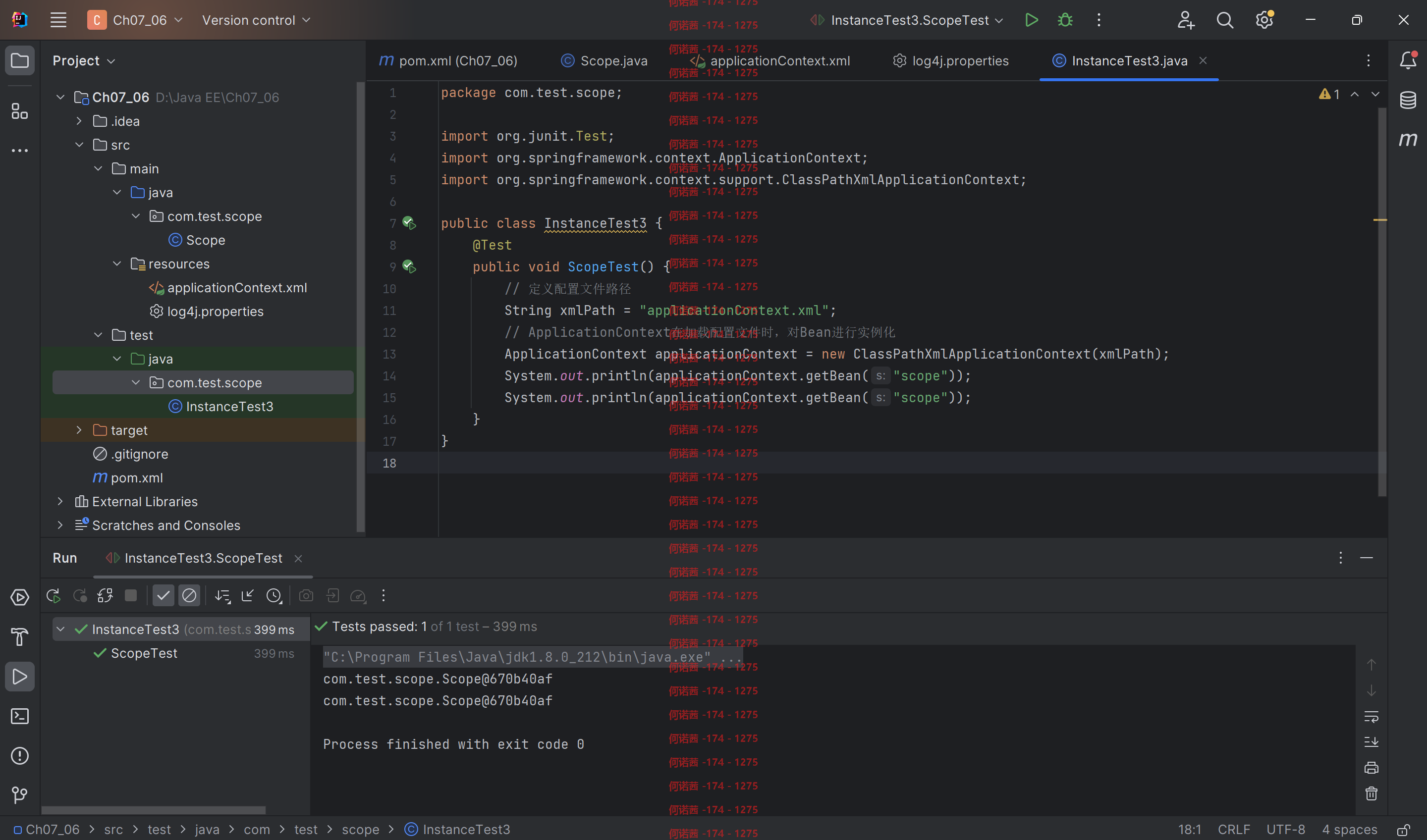
Task: Click the warning count inspection widget
Action: click(1329, 94)
